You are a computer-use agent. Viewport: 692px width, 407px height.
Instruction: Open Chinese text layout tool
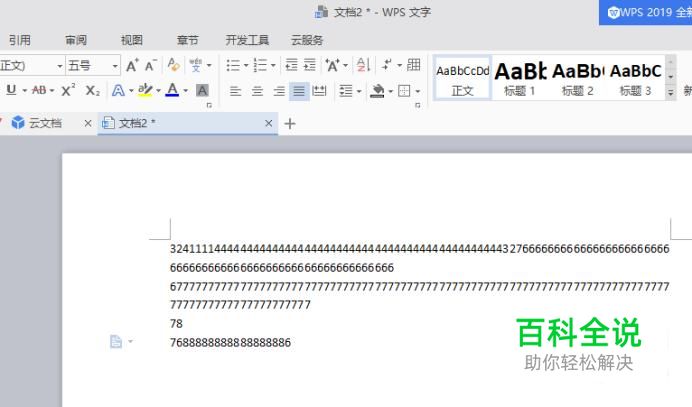pyautogui.click(x=332, y=66)
